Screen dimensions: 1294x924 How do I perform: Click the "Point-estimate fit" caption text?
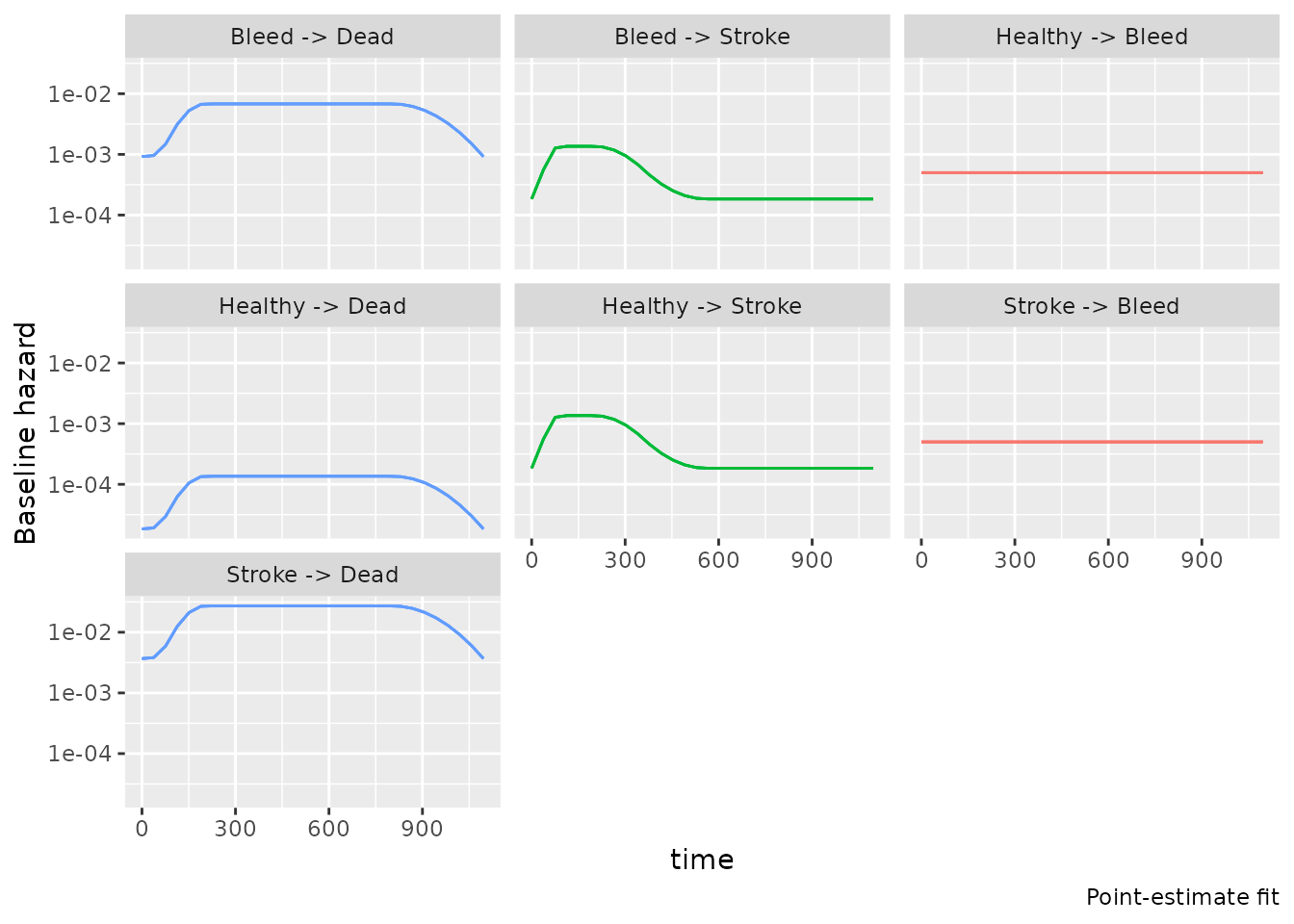[1182, 897]
